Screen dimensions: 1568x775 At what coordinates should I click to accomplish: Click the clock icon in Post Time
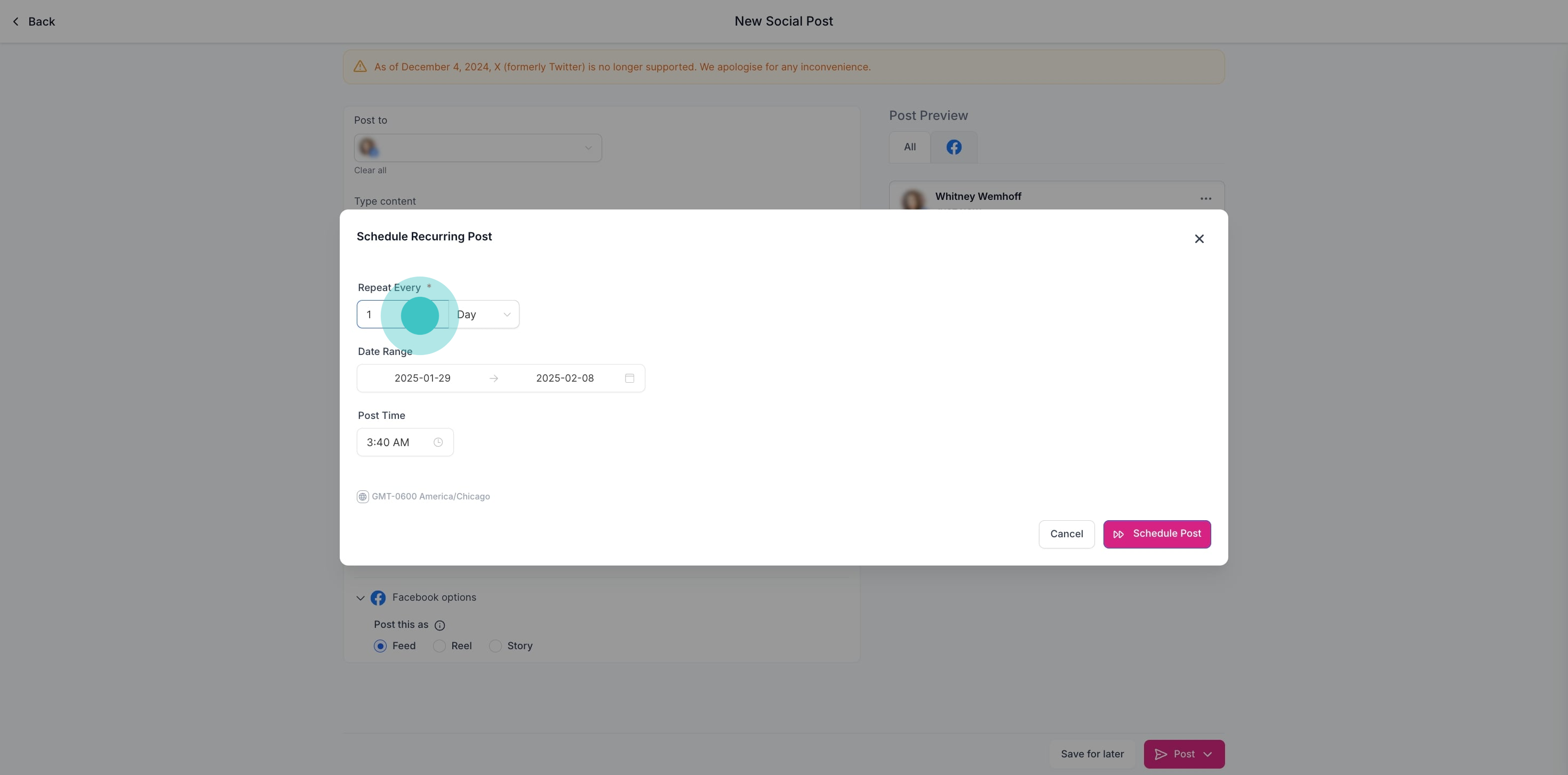click(438, 442)
